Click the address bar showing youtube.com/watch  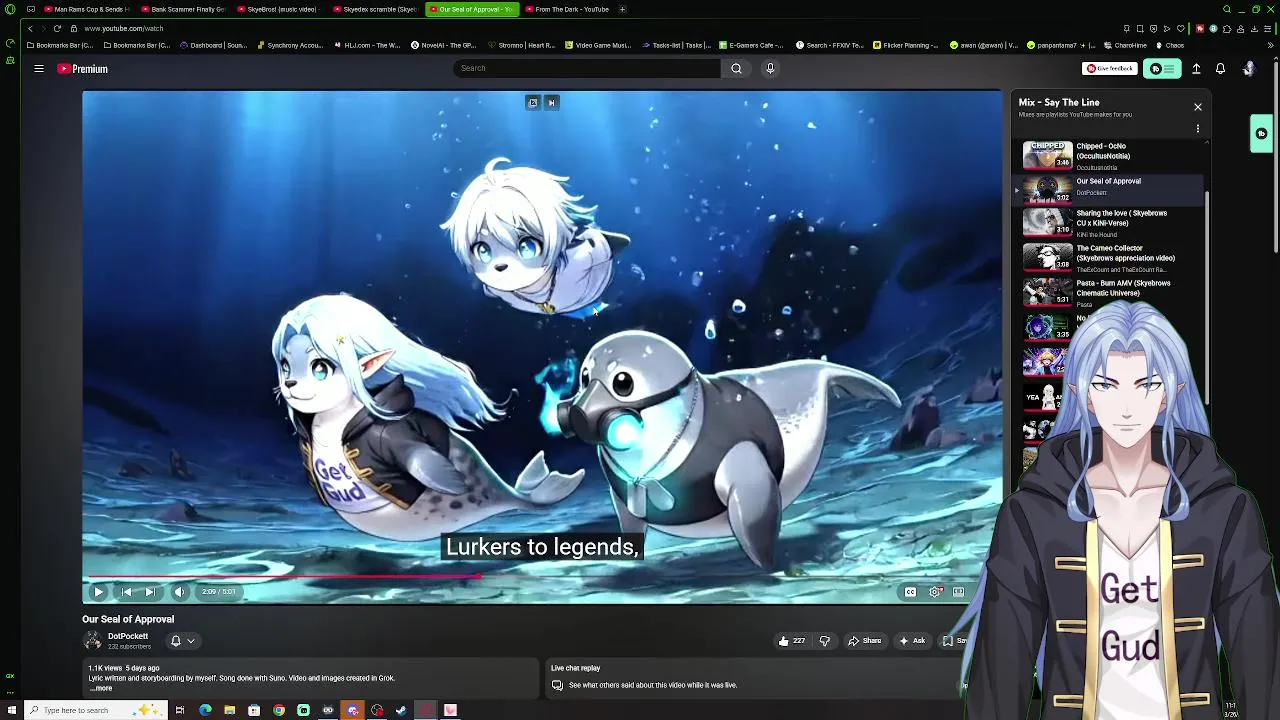click(124, 28)
